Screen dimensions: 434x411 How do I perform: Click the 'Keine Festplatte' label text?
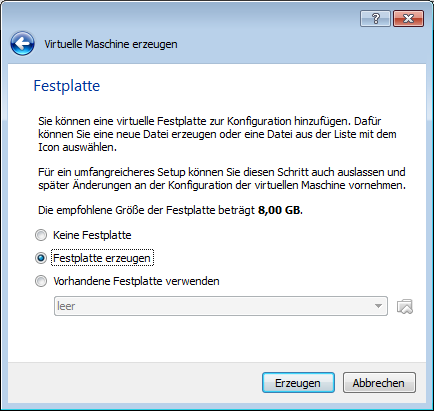click(x=92, y=235)
